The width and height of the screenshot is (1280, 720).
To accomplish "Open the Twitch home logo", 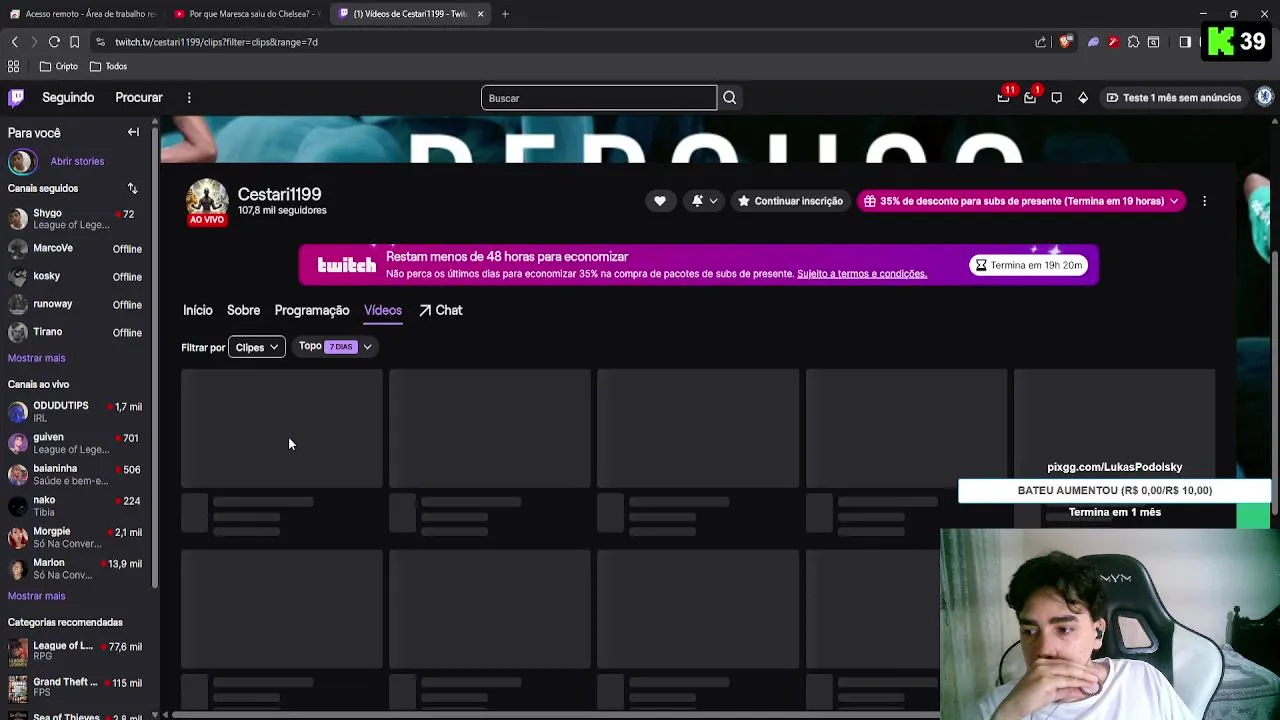I will 16,97.
